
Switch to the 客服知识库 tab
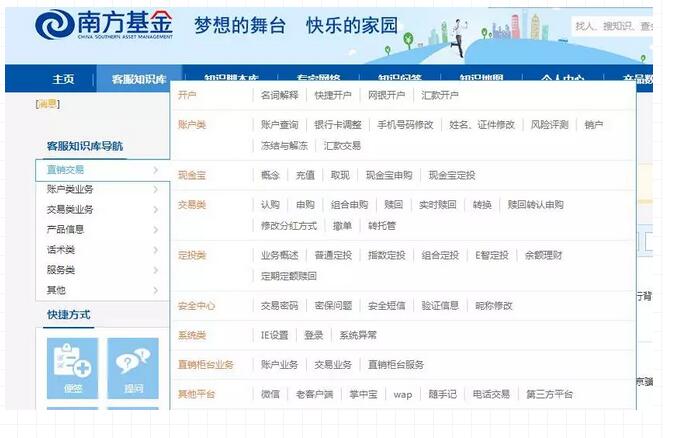[x=138, y=80]
